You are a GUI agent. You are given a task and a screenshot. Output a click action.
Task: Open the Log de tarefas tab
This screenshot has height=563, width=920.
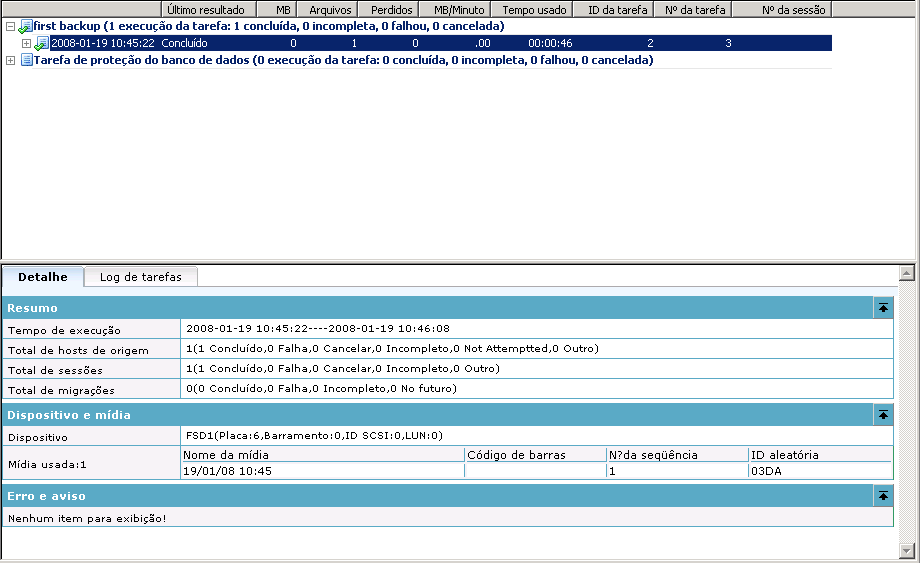tap(141, 277)
